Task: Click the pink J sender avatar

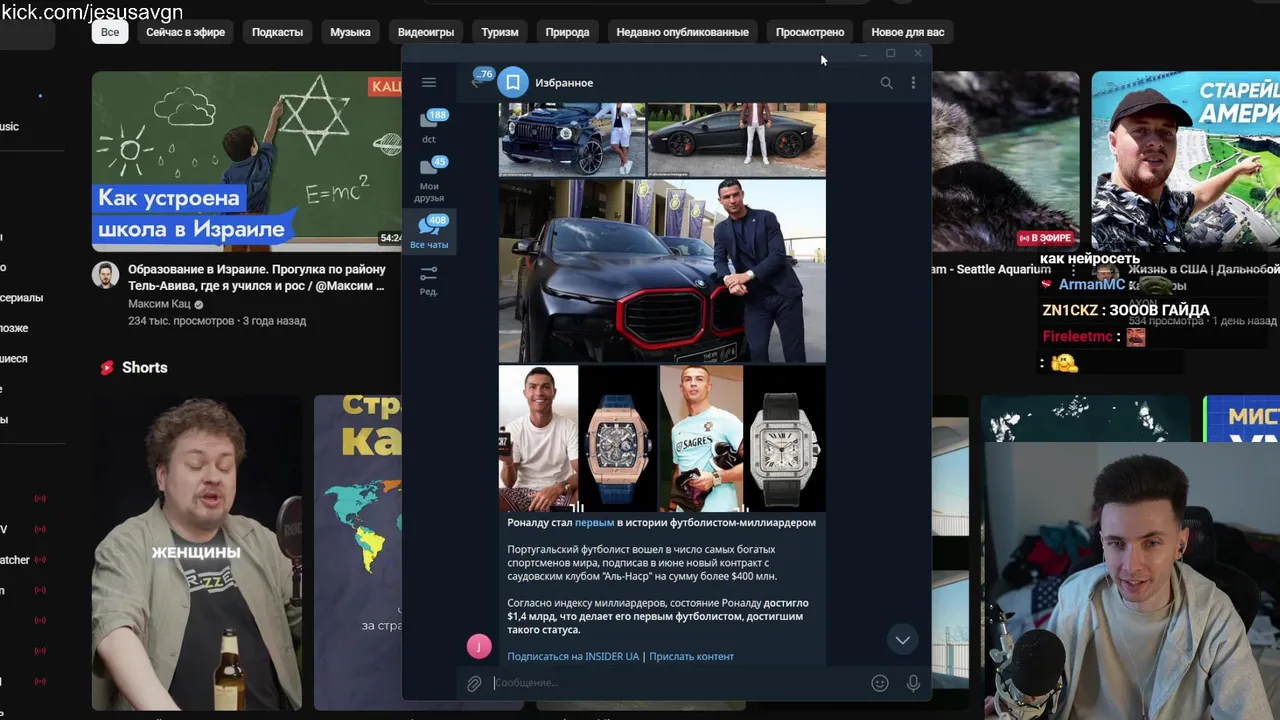Action: 479,647
